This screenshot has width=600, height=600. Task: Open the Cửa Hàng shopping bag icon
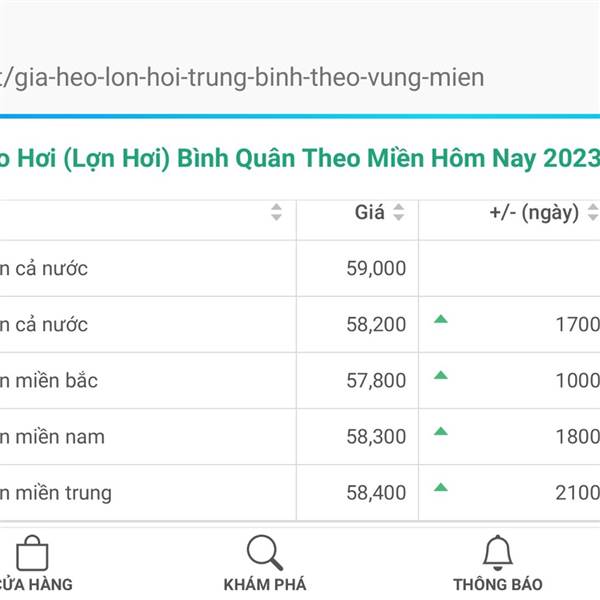pyautogui.click(x=32, y=553)
